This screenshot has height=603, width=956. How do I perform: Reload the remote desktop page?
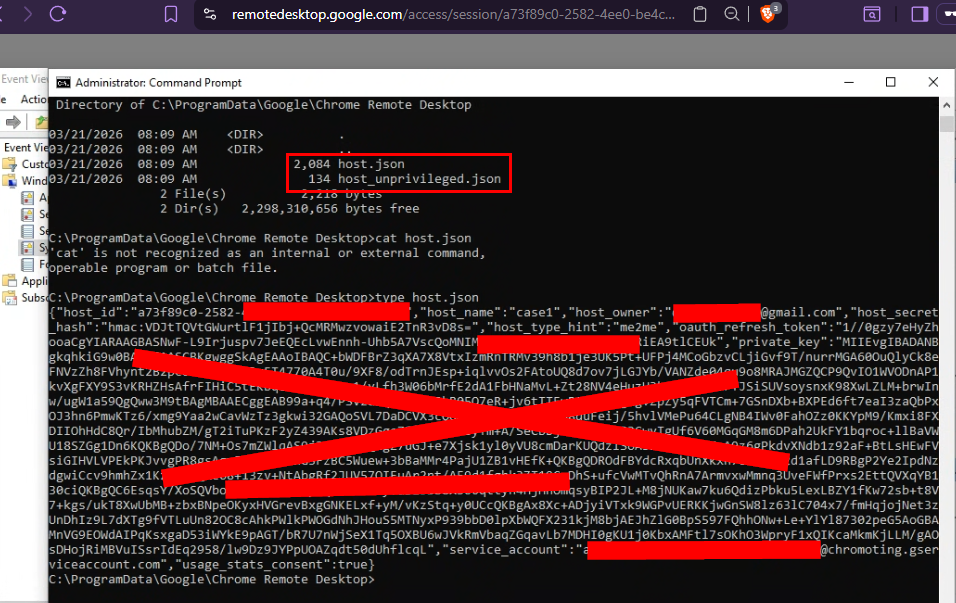[58, 14]
